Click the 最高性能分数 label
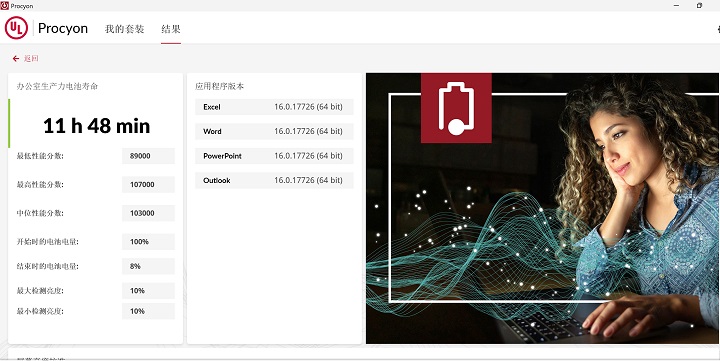720x361 pixels. 40,185
